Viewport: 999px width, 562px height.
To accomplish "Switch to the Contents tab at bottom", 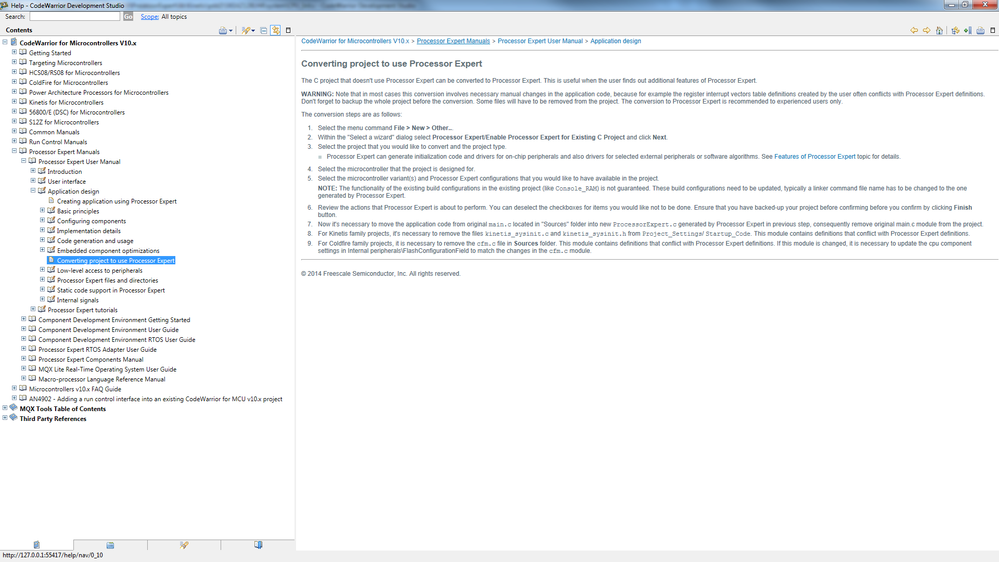I will tap(37, 545).
